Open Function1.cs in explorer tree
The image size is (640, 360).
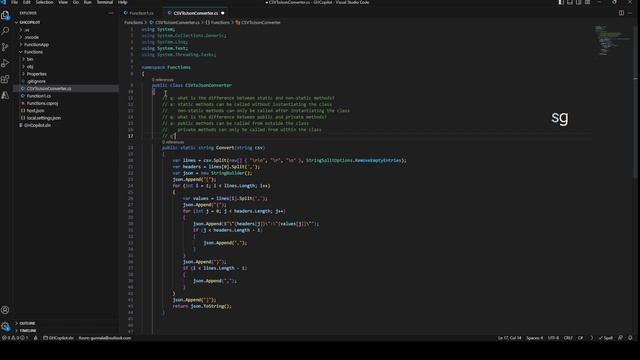(39, 96)
